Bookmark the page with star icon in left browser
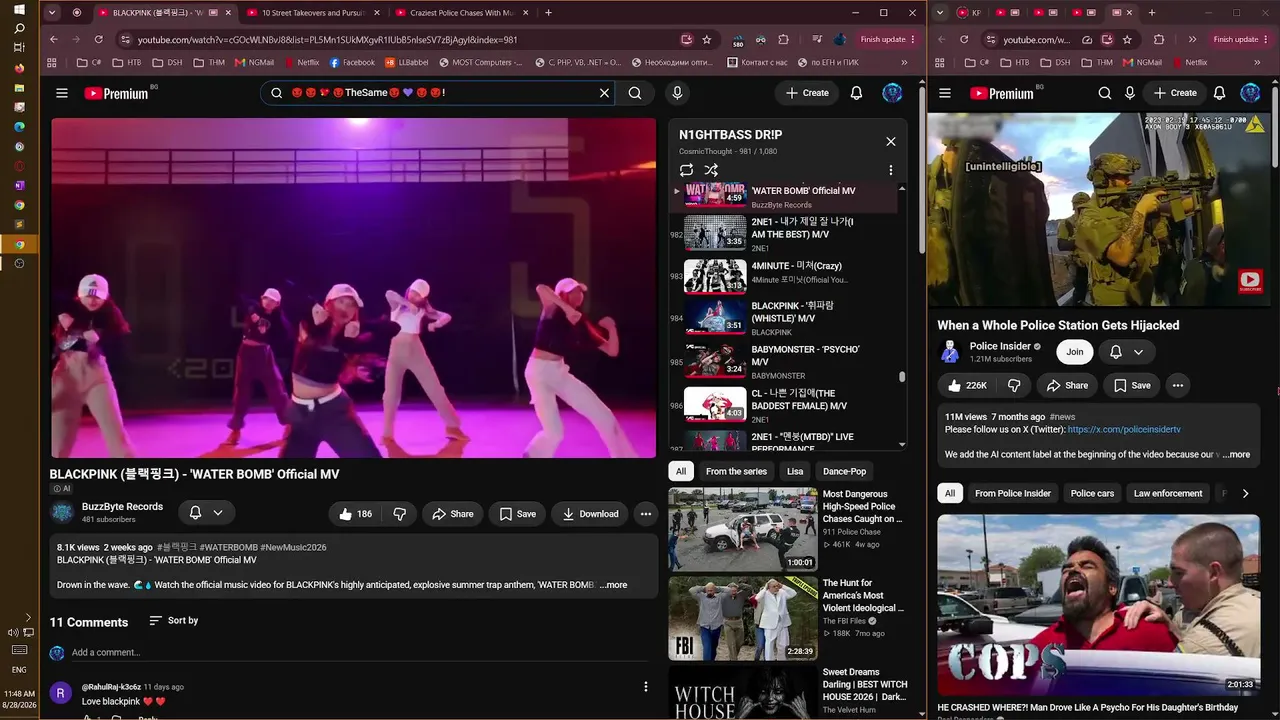The height and width of the screenshot is (720, 1280). tap(707, 39)
